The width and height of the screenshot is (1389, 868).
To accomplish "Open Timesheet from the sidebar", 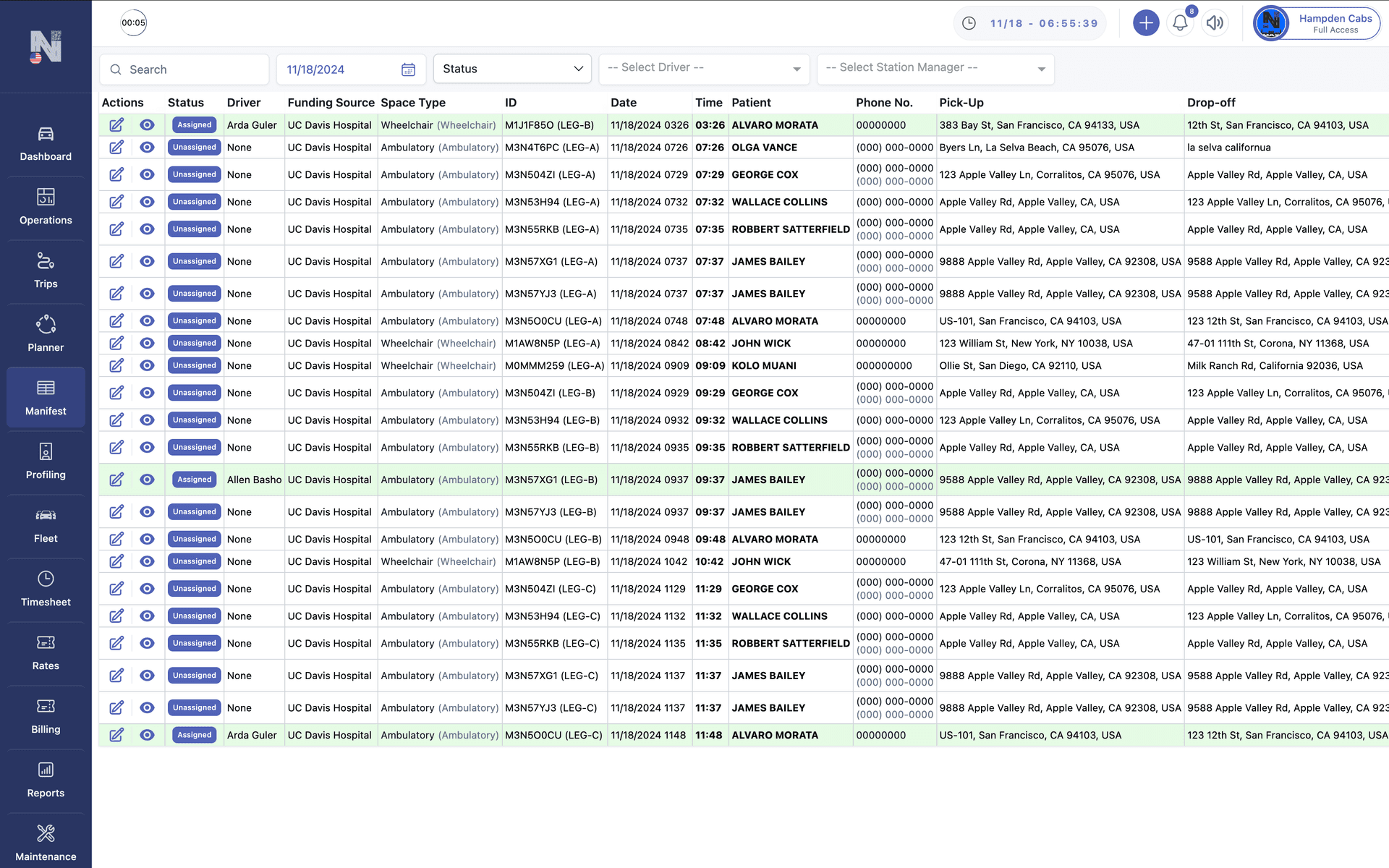I will [x=46, y=590].
